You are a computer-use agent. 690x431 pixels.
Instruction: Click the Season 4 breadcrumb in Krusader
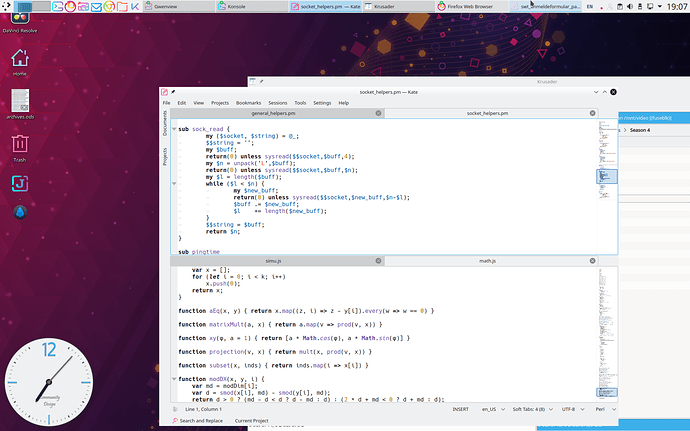coord(639,130)
